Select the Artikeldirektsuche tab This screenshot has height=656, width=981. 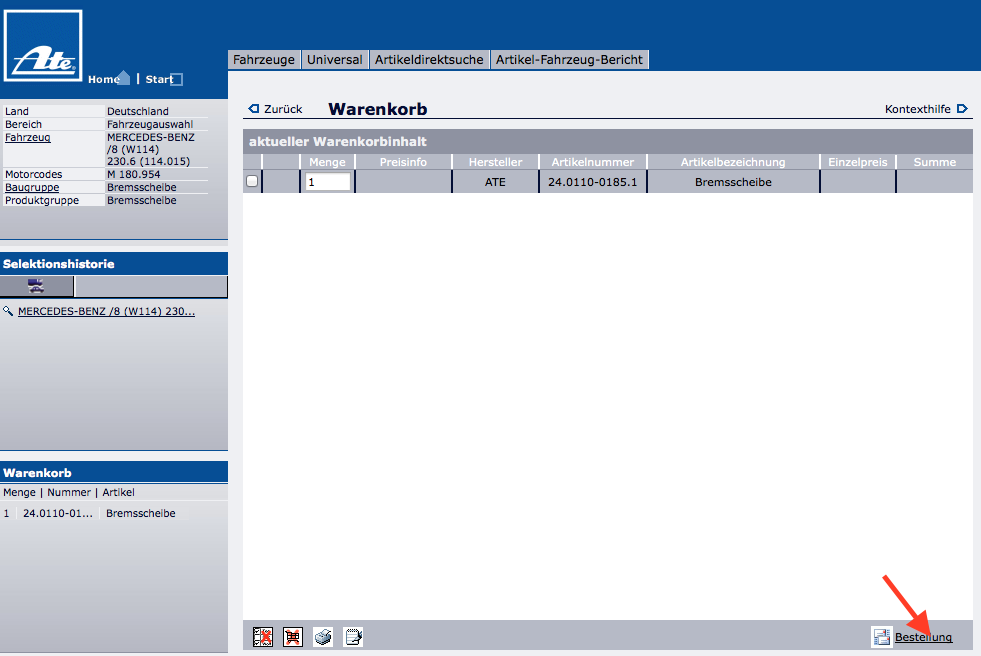click(429, 60)
